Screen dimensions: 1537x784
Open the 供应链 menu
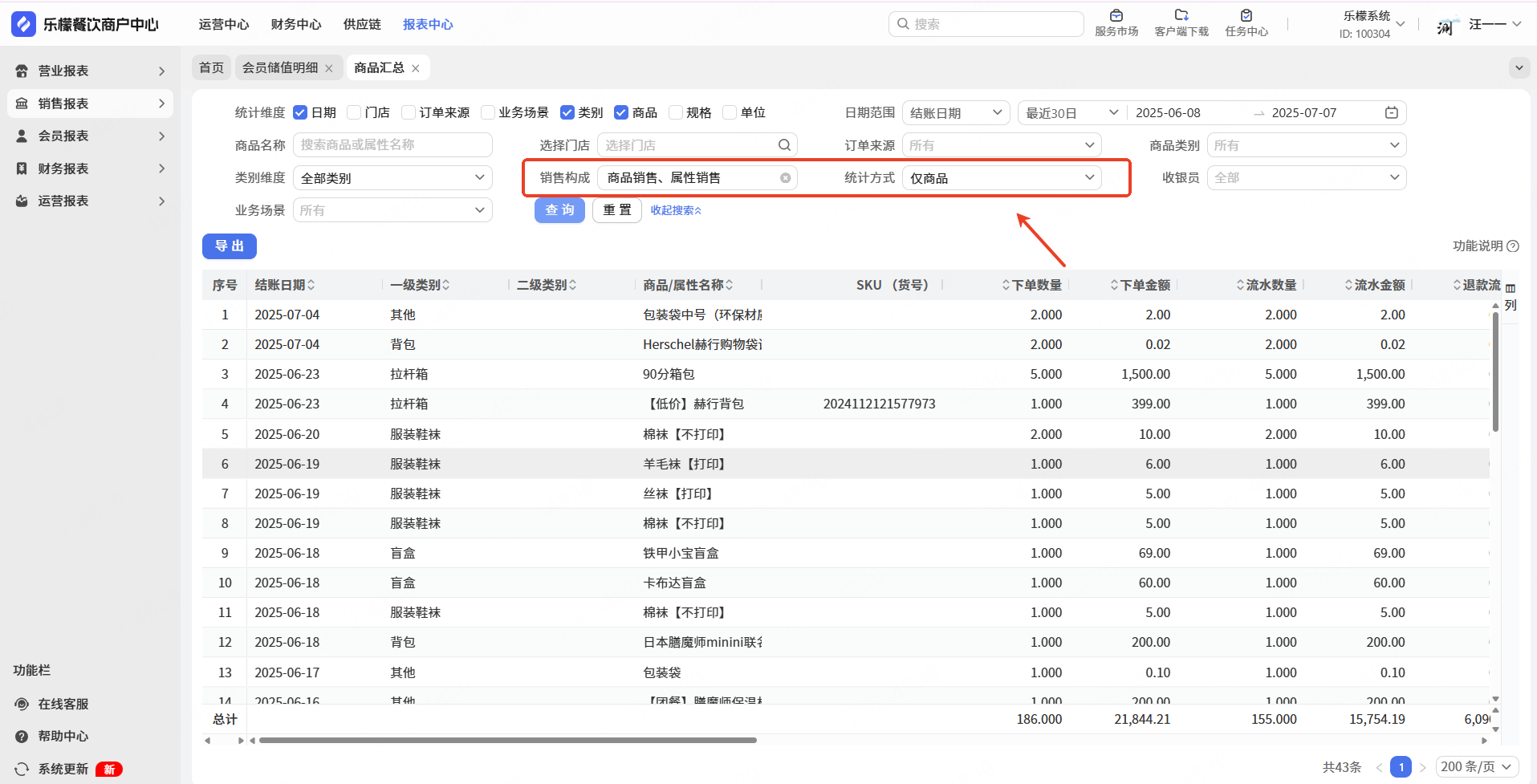click(x=362, y=24)
